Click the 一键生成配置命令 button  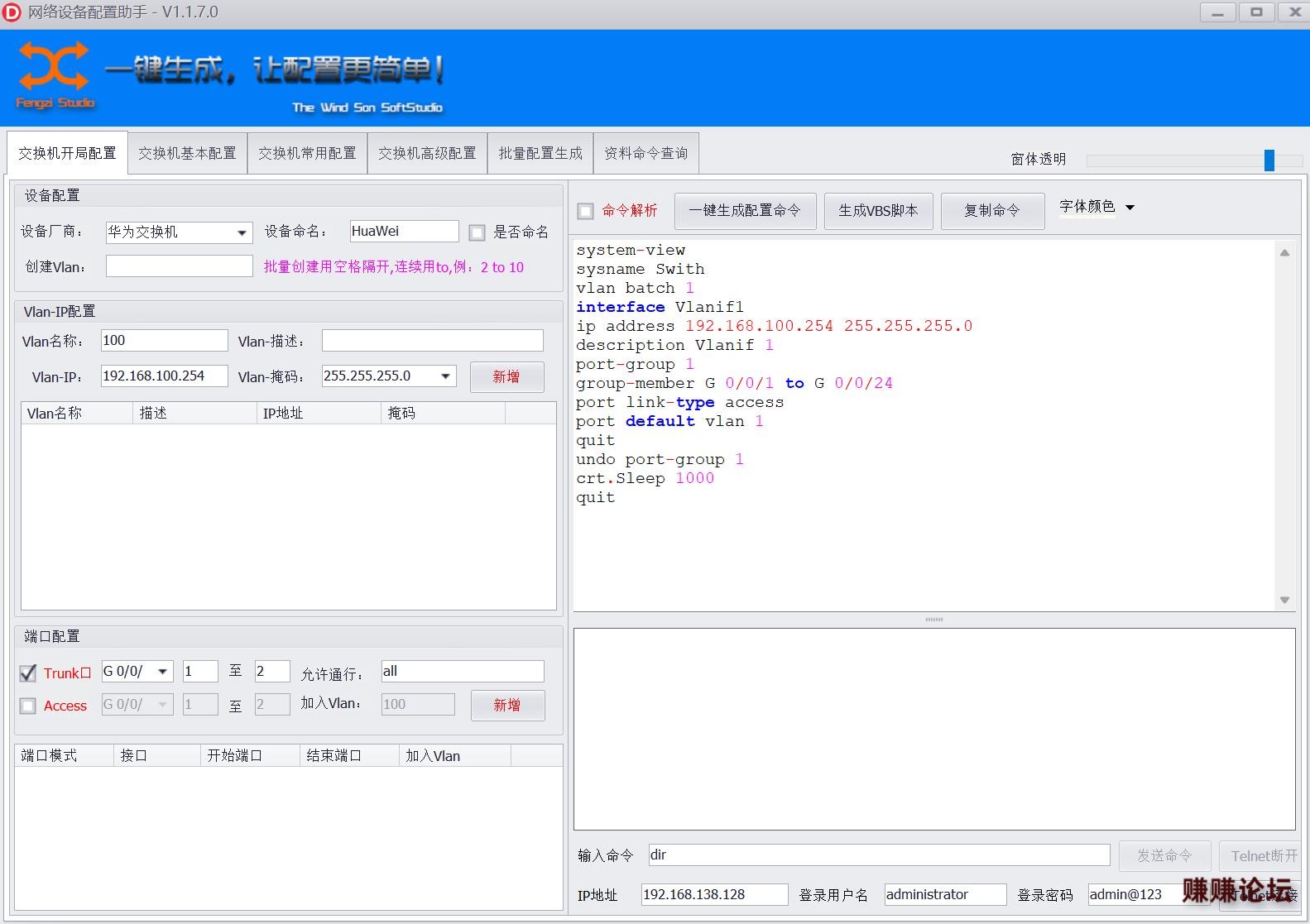[x=745, y=211]
